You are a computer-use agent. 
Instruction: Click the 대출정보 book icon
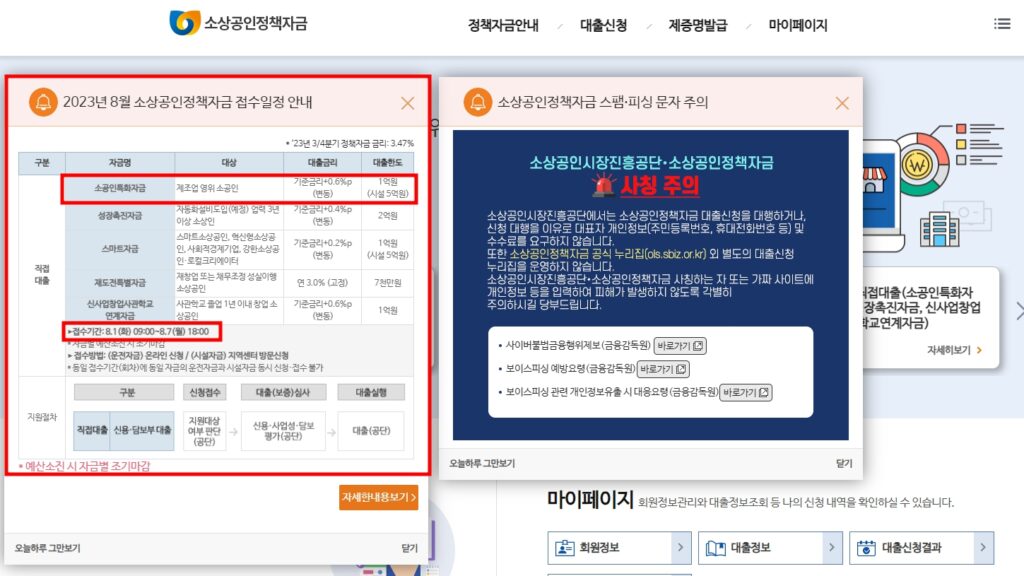coord(714,548)
